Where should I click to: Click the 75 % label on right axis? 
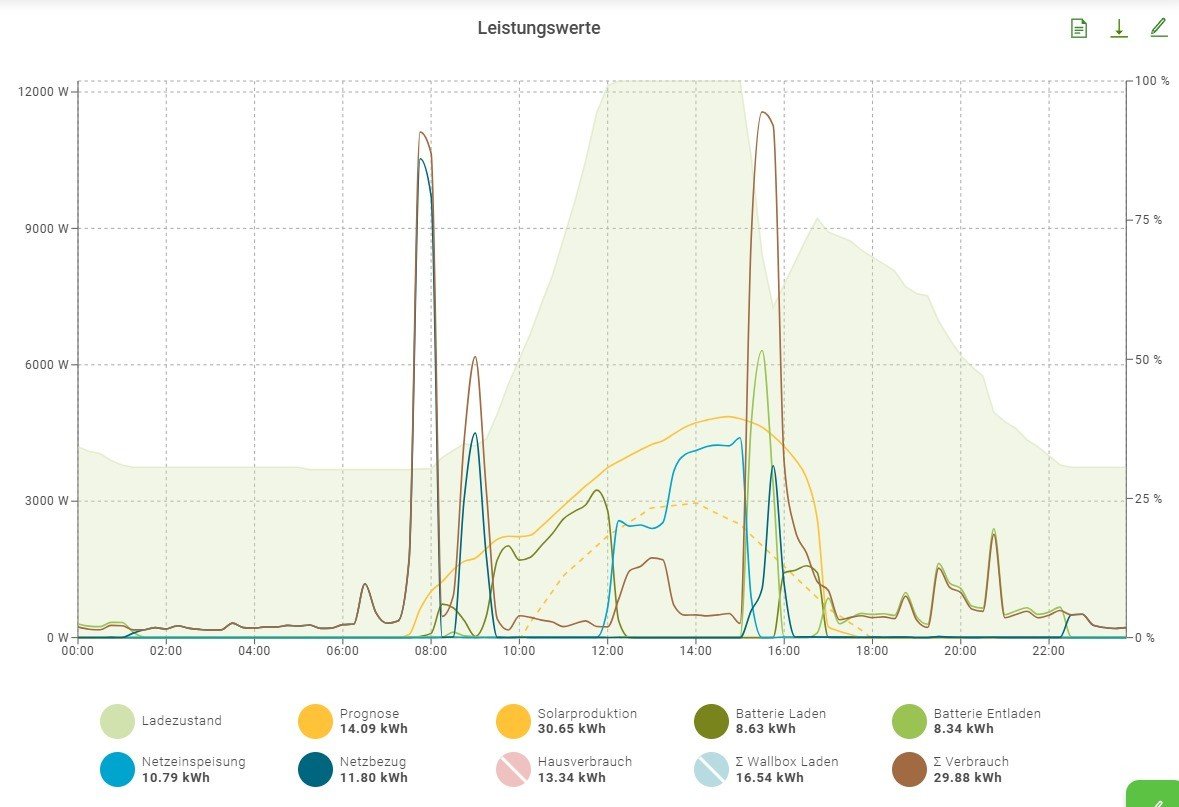(x=1150, y=220)
